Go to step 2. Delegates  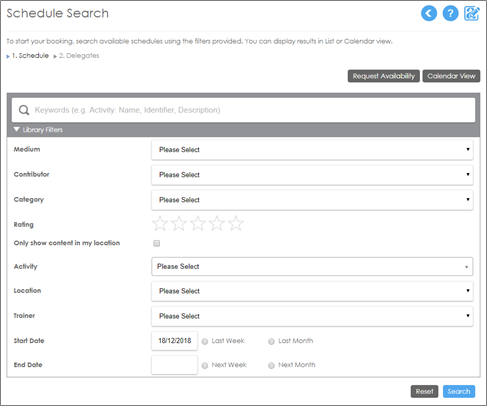[79, 56]
